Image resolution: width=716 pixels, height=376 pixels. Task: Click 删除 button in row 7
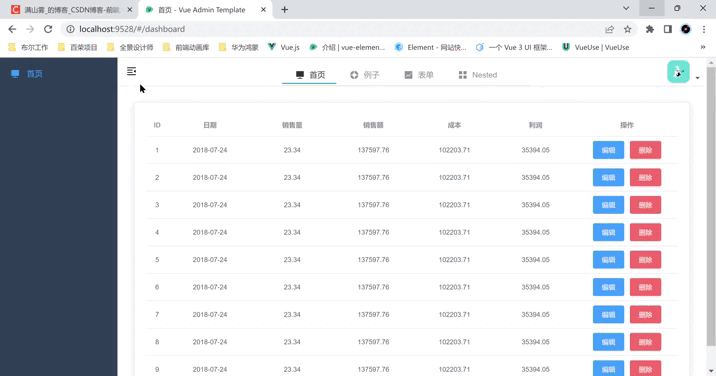[x=645, y=314]
